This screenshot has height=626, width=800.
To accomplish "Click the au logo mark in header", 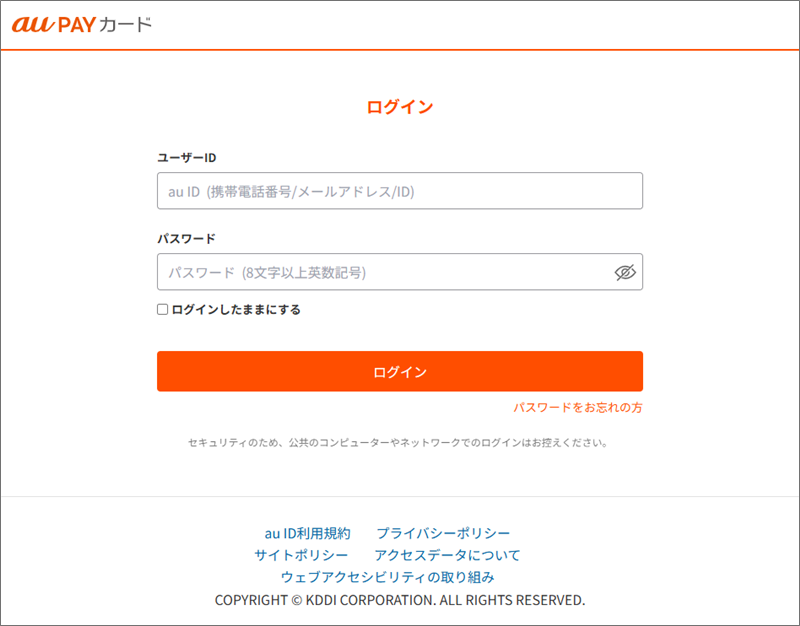I will click(32, 24).
